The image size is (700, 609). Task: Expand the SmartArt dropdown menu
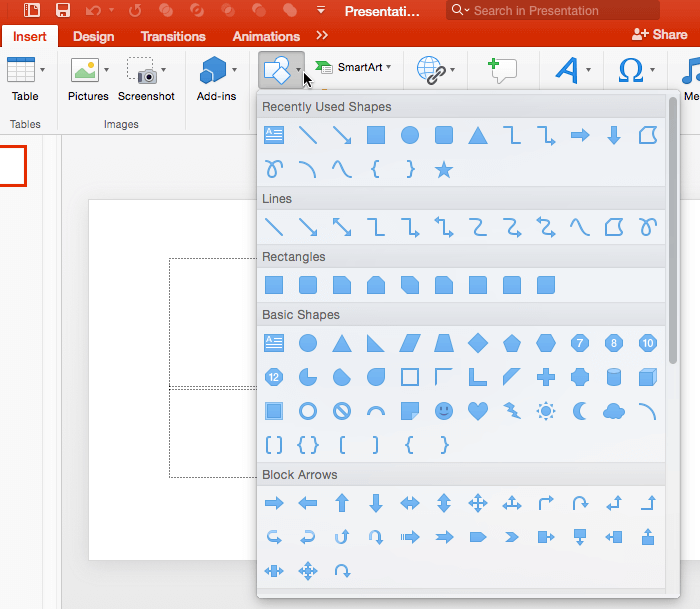pyautogui.click(x=389, y=68)
